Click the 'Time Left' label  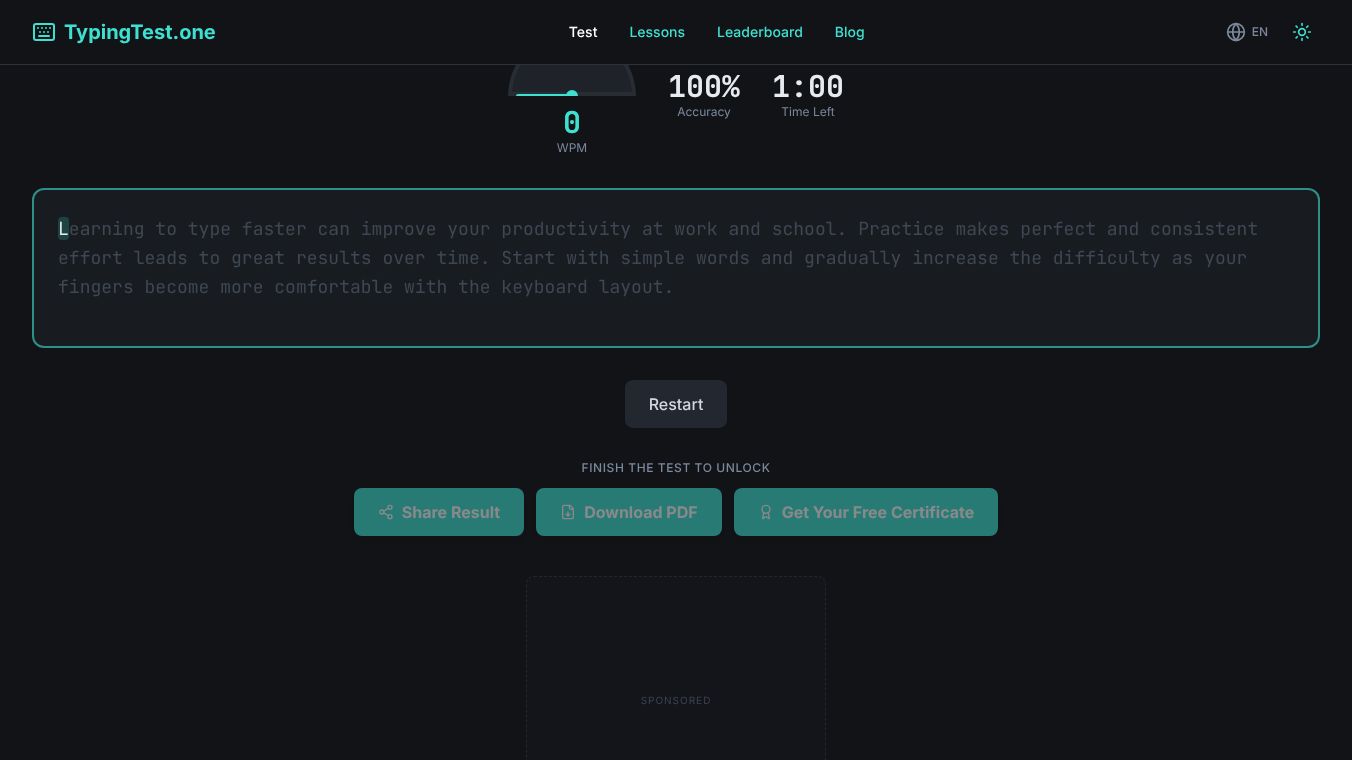click(x=808, y=112)
